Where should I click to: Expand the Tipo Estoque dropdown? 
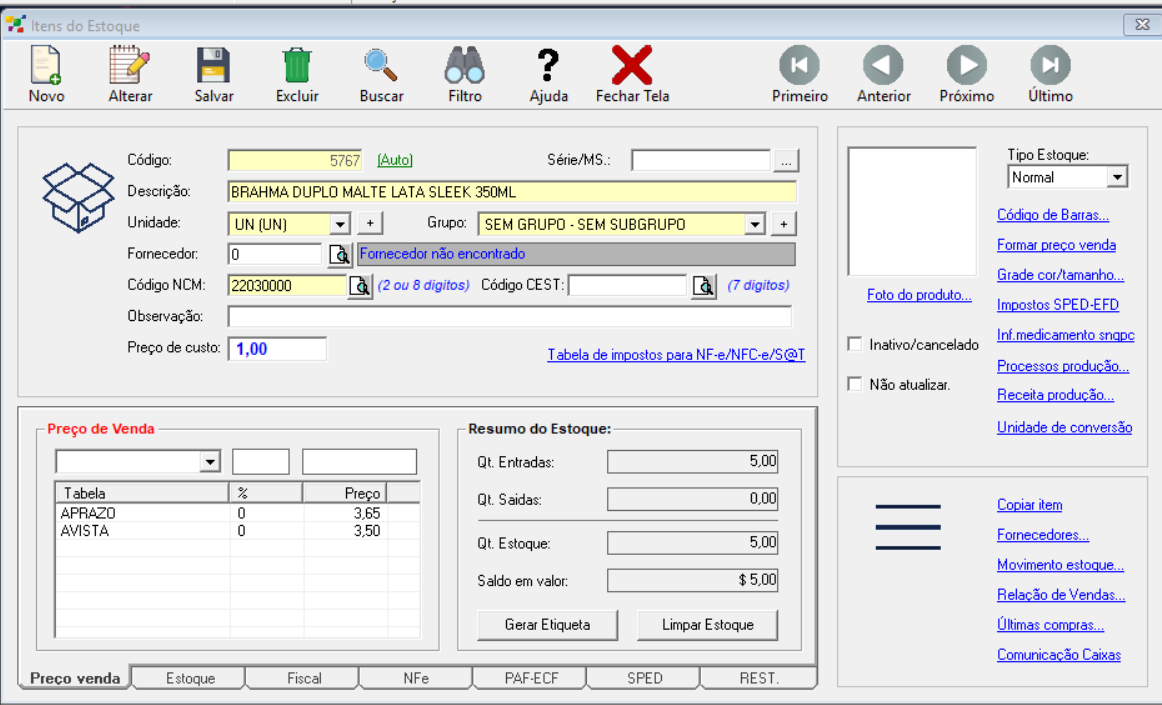coord(1117,177)
